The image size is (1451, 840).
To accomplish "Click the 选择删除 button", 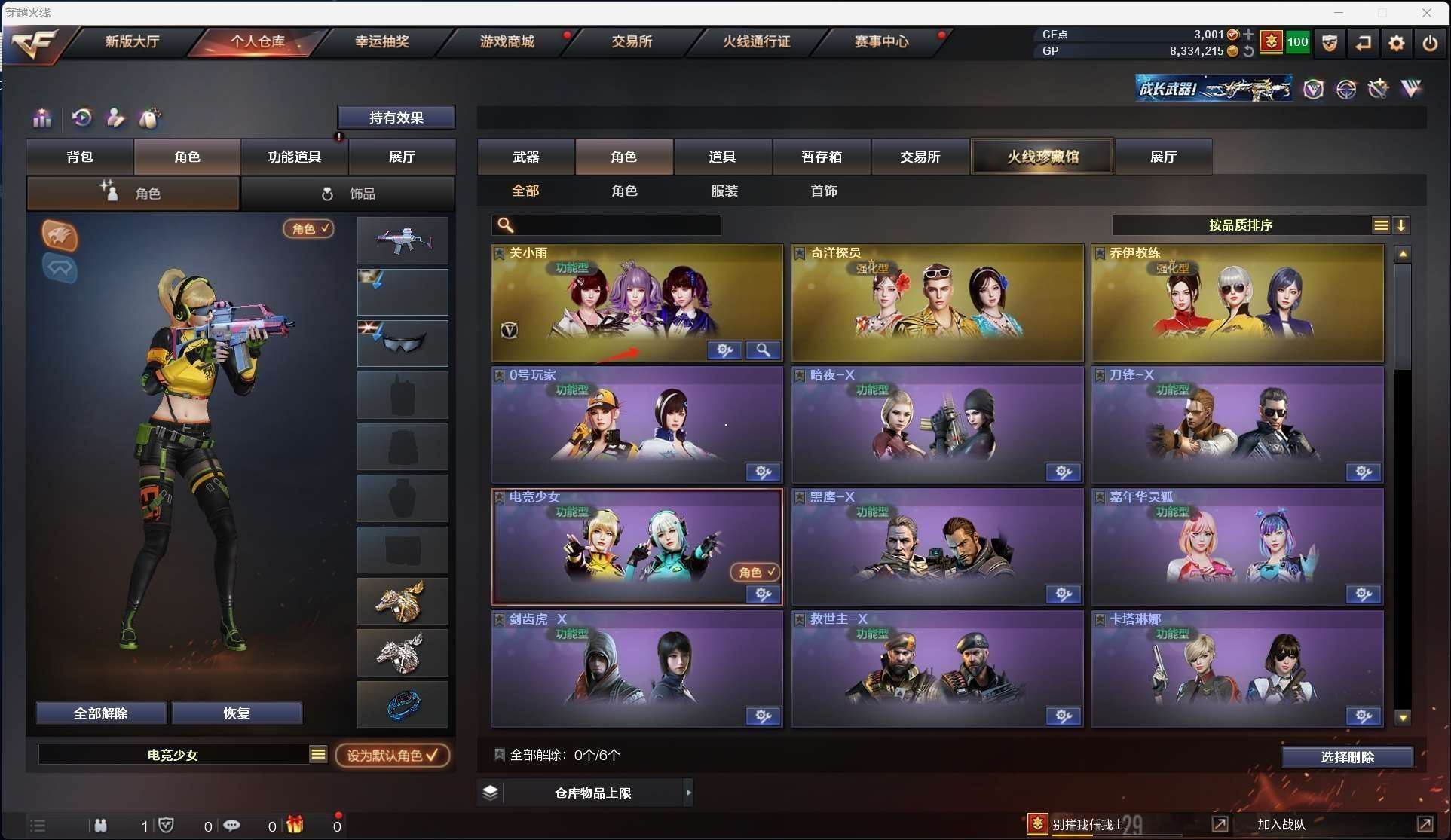I will pos(1348,756).
